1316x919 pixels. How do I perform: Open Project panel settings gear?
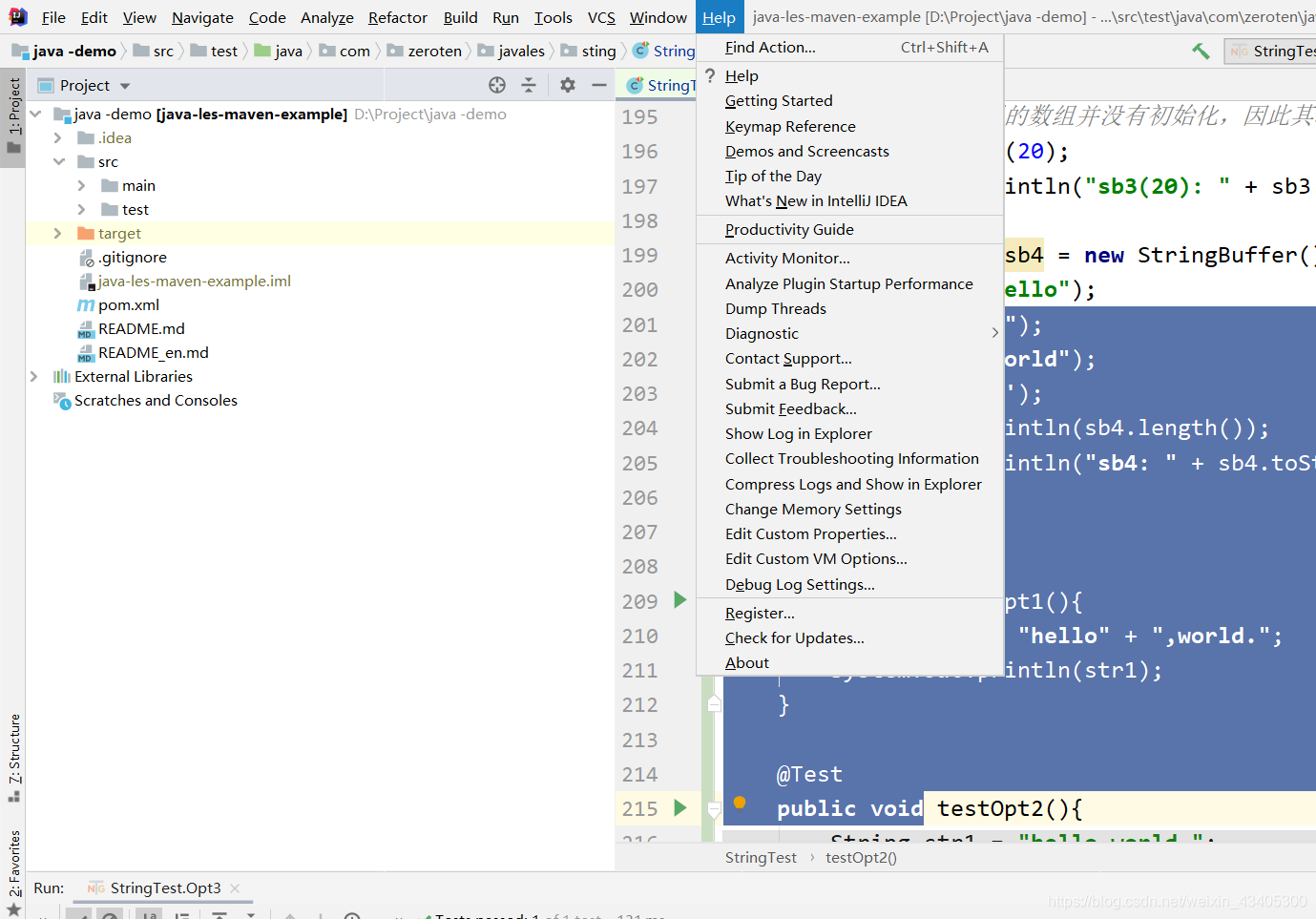(x=568, y=85)
